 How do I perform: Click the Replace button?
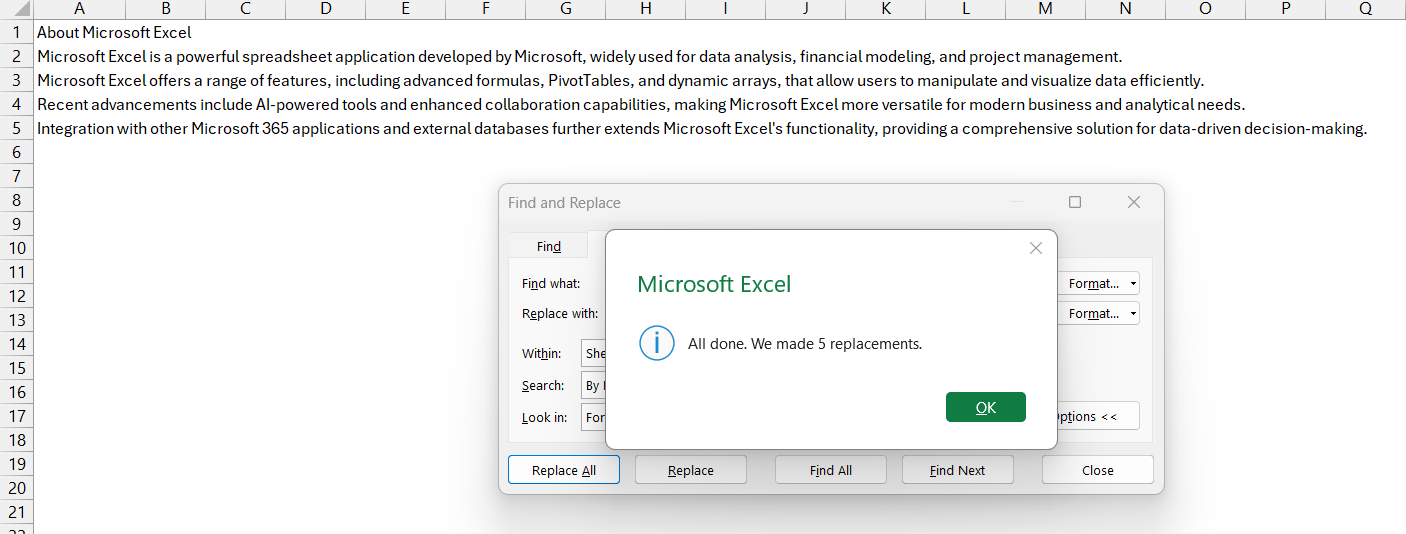pyautogui.click(x=691, y=470)
